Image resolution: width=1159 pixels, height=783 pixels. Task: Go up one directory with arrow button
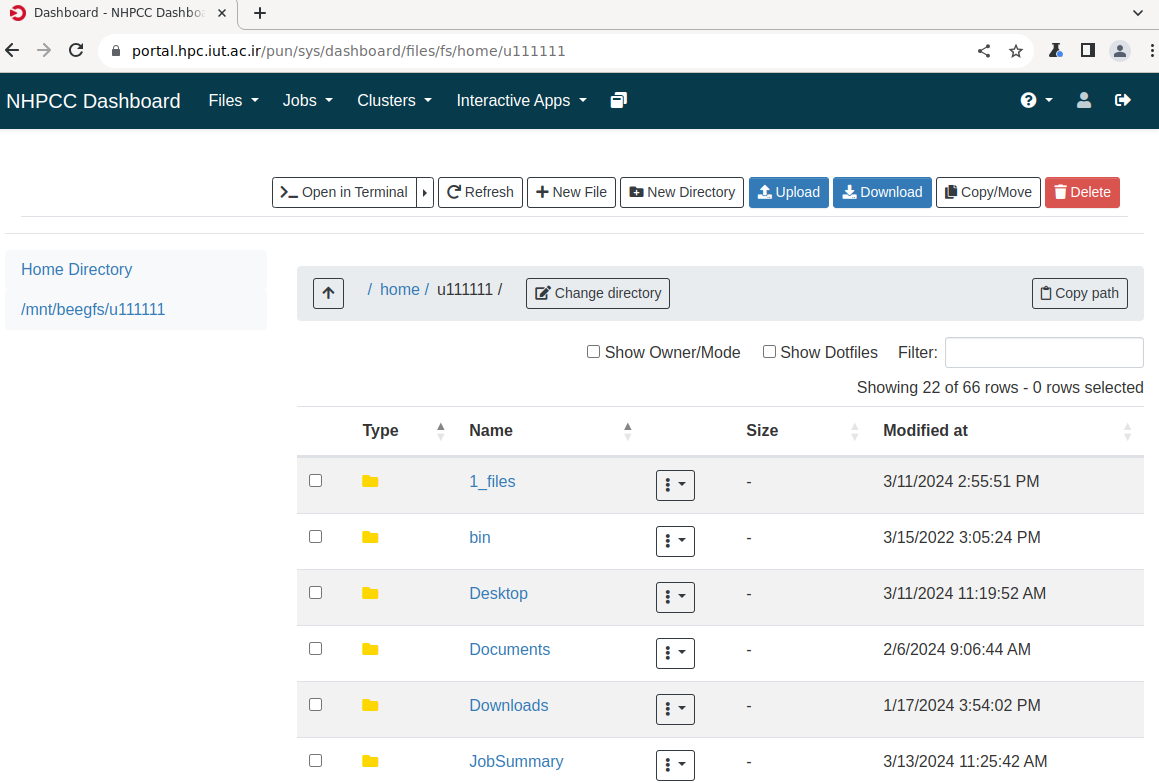(328, 294)
